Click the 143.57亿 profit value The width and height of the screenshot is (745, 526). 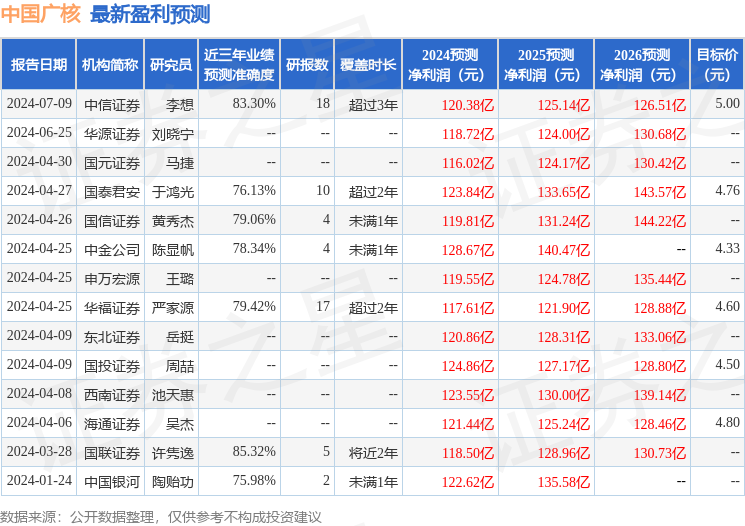(x=660, y=192)
